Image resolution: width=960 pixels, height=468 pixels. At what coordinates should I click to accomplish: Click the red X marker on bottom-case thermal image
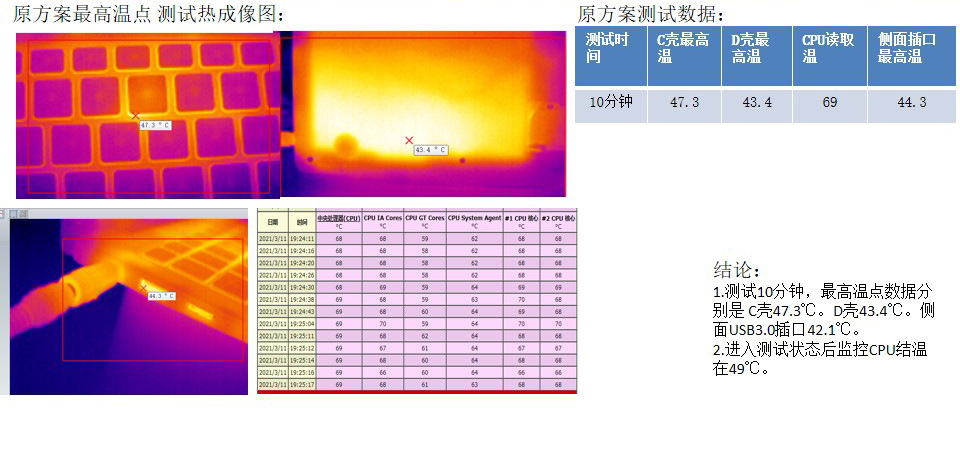(x=409, y=140)
